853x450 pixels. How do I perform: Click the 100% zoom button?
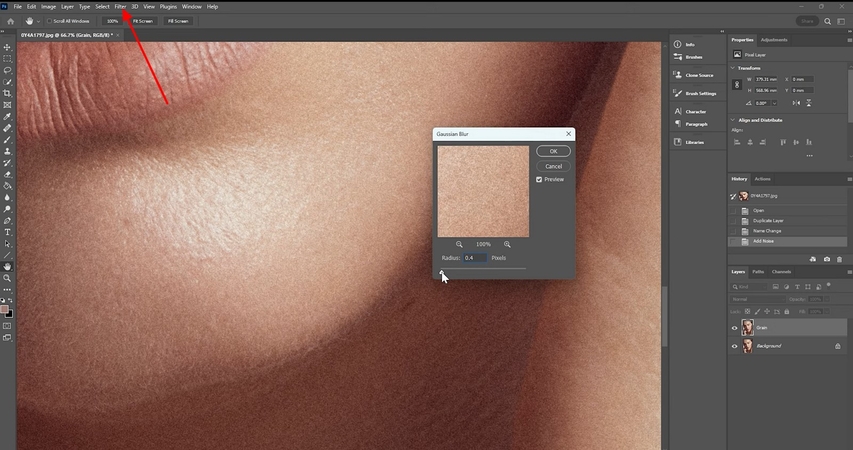tap(112, 21)
